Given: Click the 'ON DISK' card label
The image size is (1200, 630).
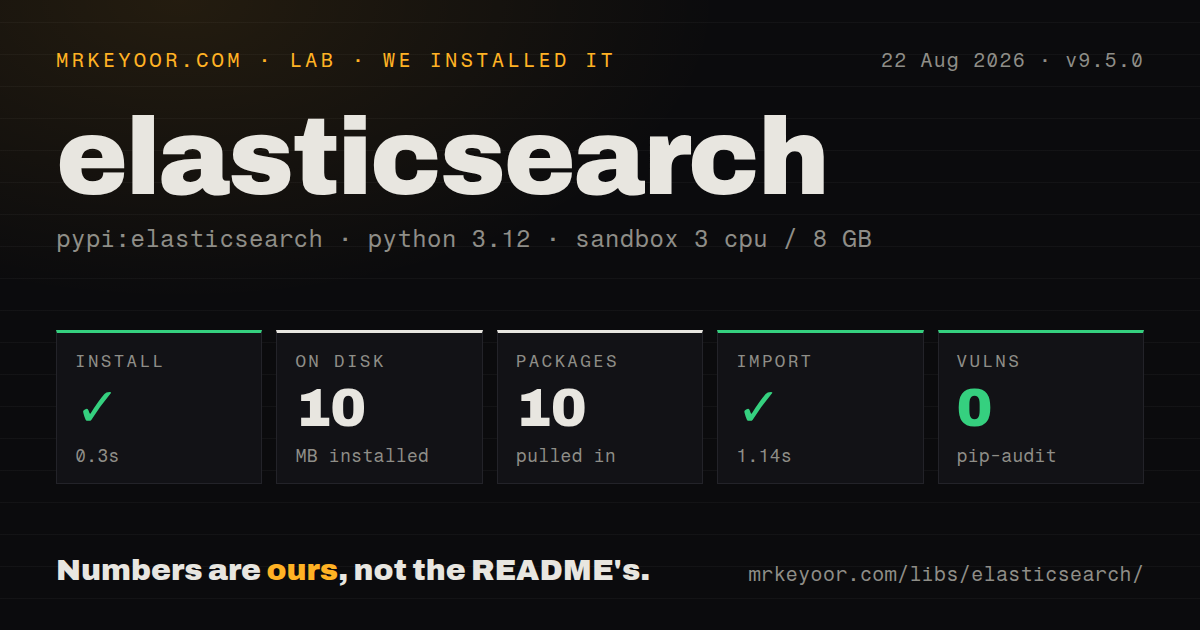Looking at the screenshot, I should [340, 362].
